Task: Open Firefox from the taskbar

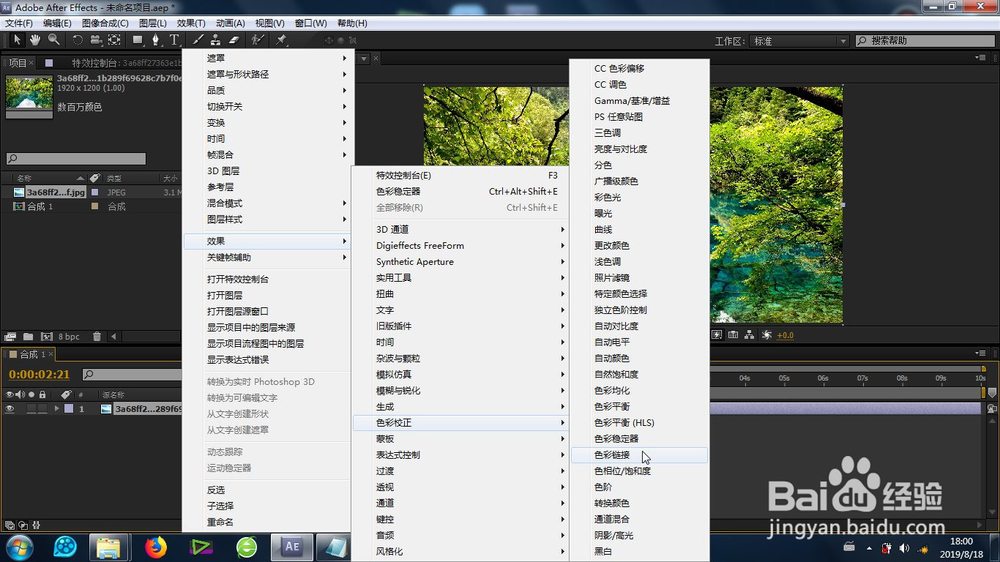Action: [x=156, y=547]
